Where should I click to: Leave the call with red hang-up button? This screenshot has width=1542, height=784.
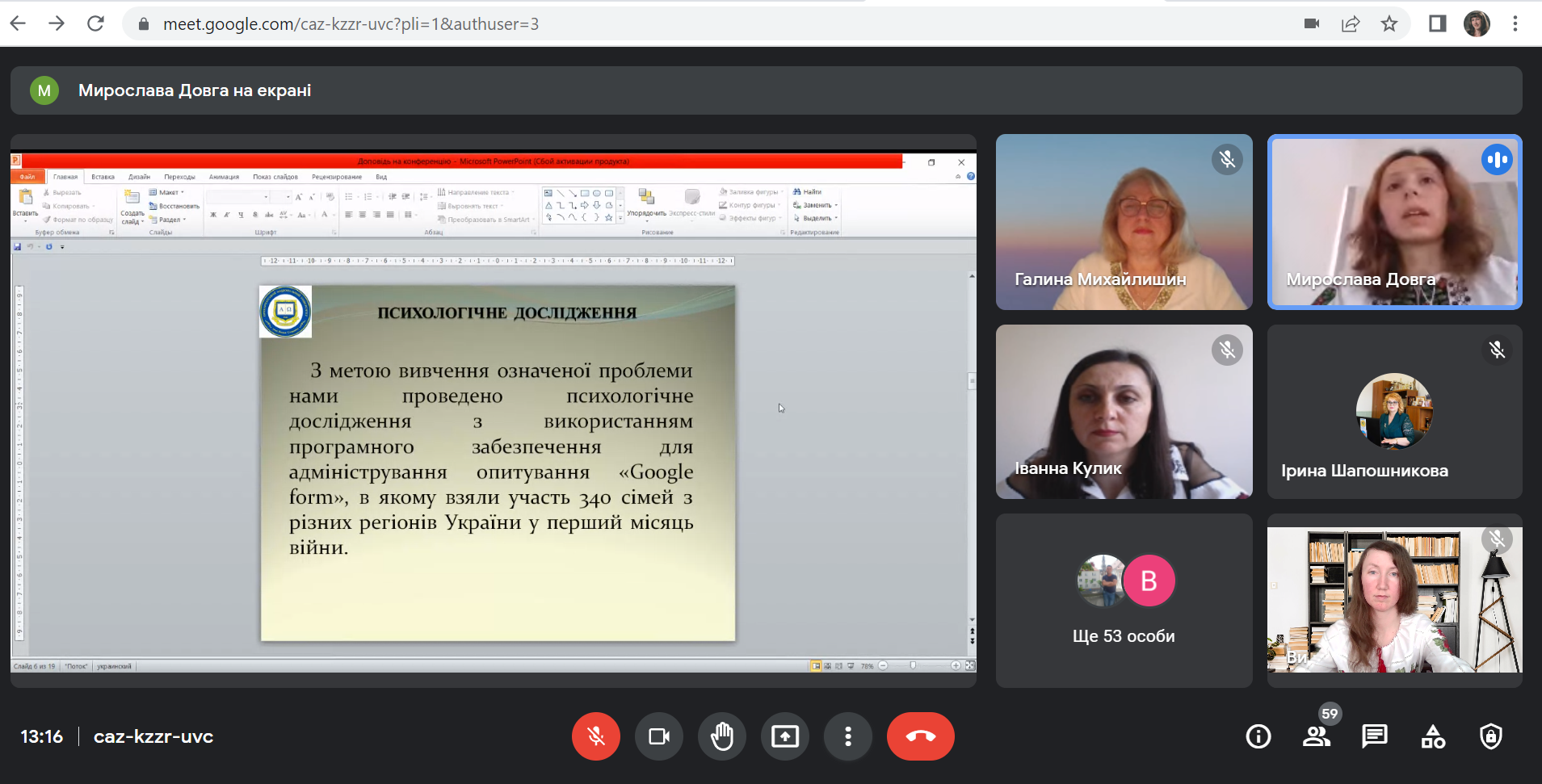point(920,736)
